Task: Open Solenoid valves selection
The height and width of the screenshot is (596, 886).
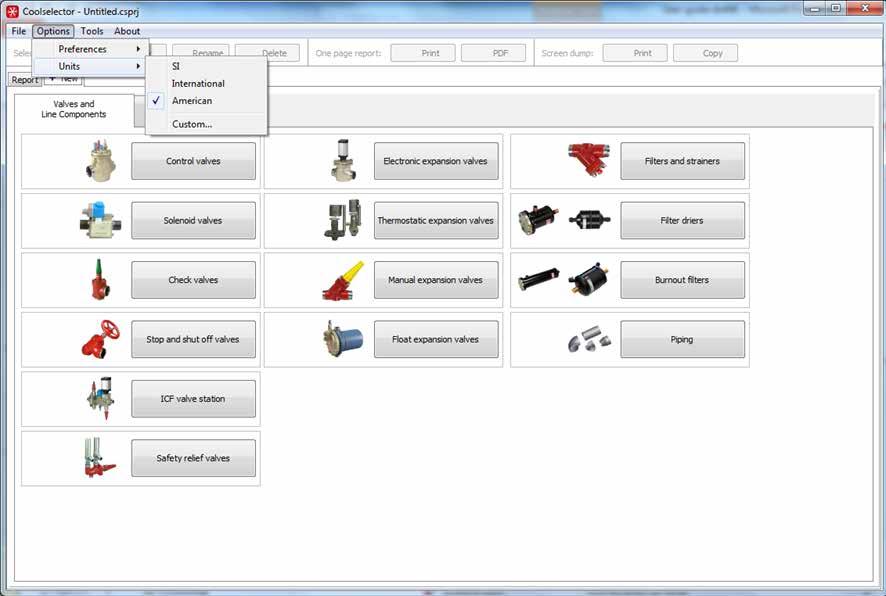Action: click(x=193, y=220)
